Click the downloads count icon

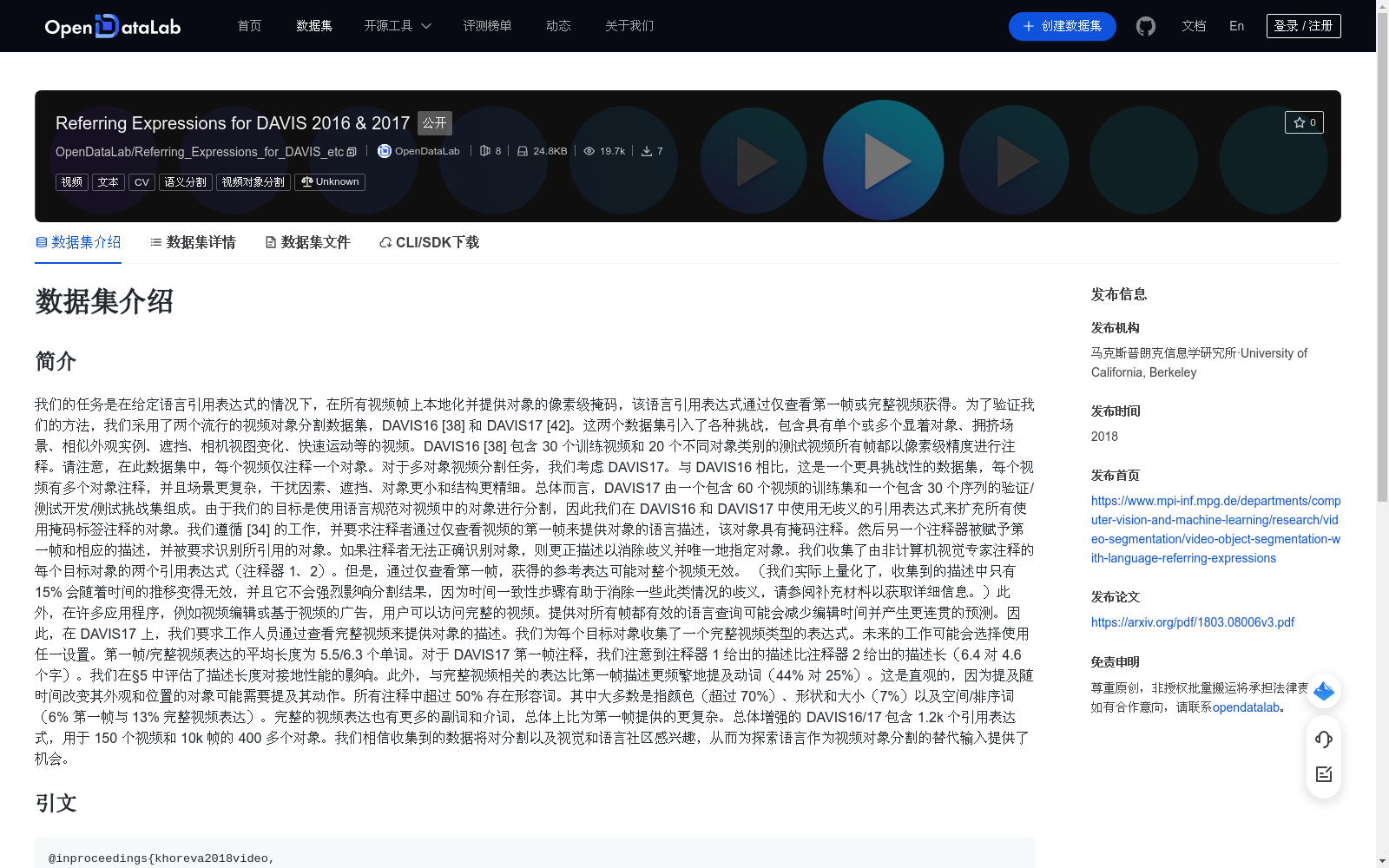[x=647, y=151]
